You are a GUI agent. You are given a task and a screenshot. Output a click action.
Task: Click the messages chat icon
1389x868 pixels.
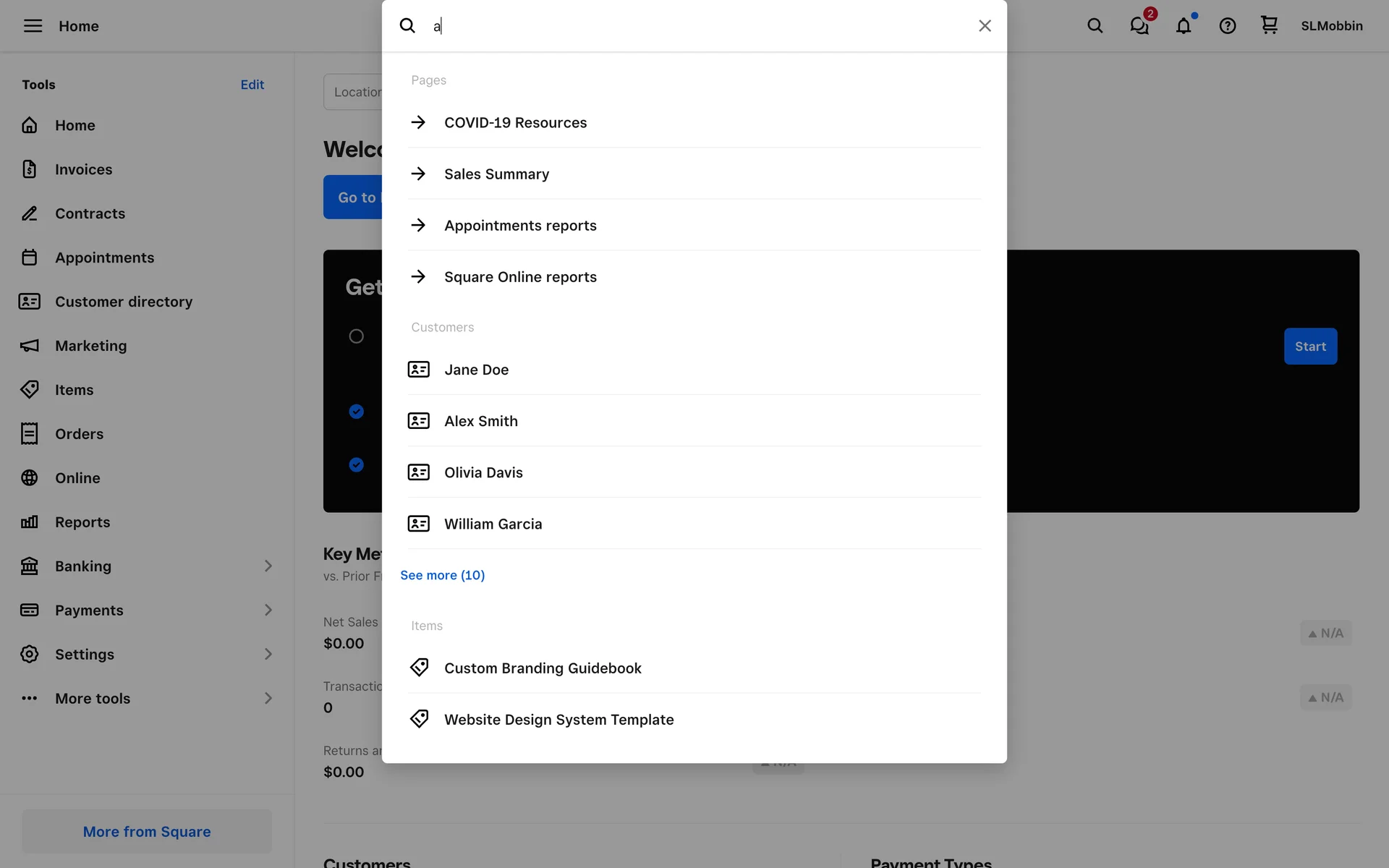[x=1139, y=26]
